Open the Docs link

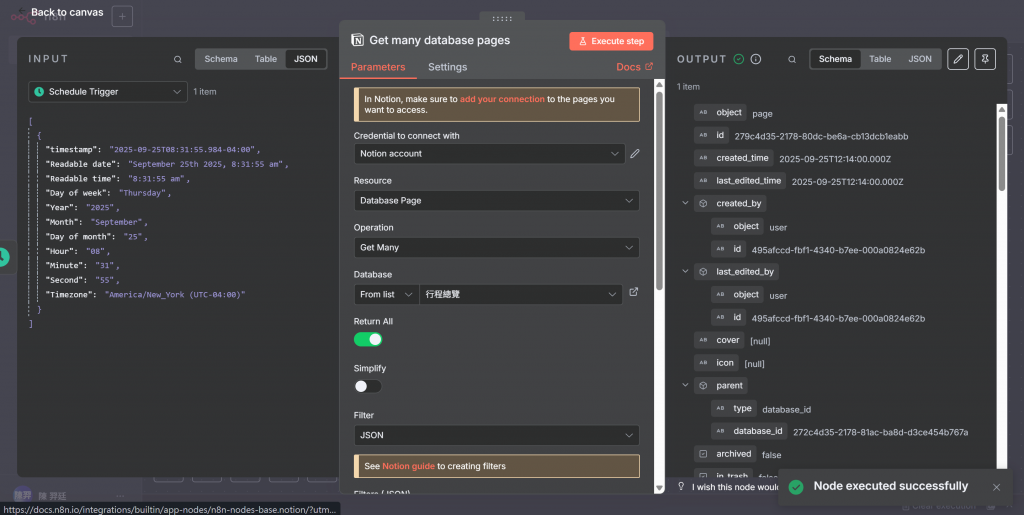click(x=634, y=67)
